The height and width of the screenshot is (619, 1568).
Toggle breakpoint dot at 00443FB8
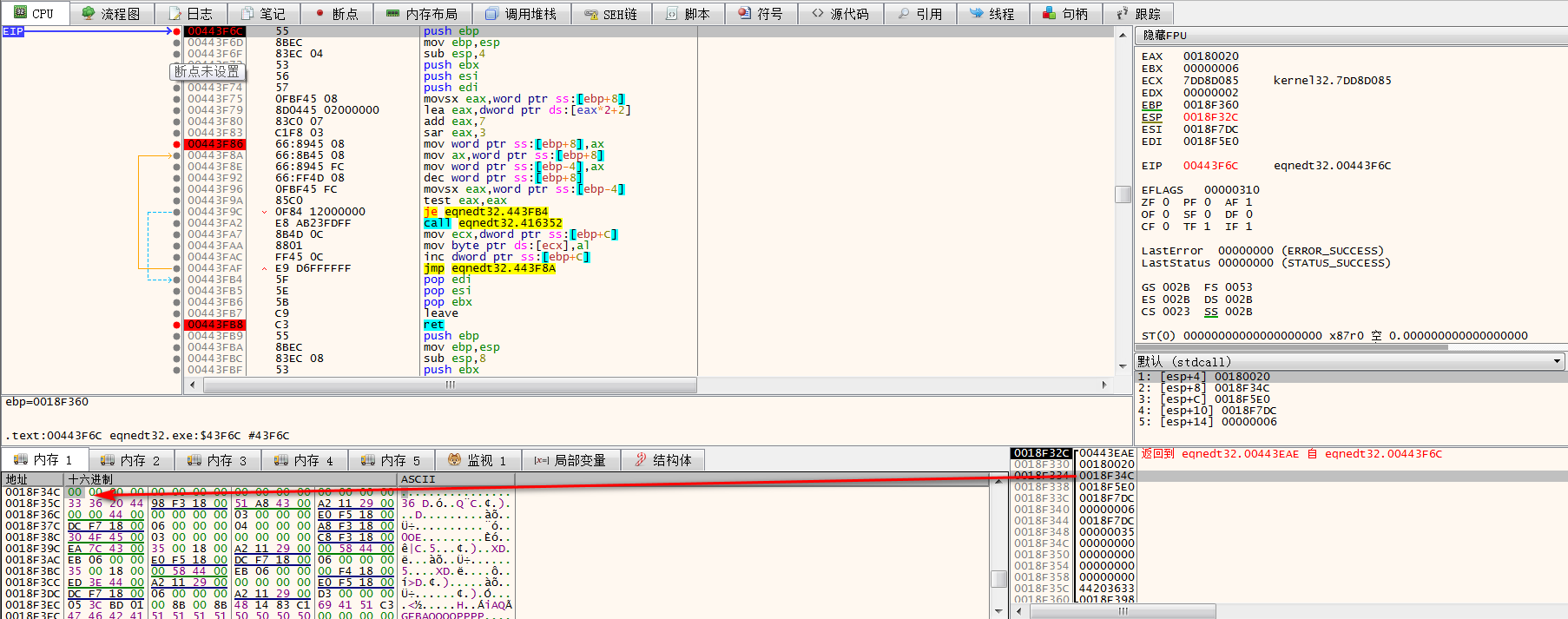(177, 325)
